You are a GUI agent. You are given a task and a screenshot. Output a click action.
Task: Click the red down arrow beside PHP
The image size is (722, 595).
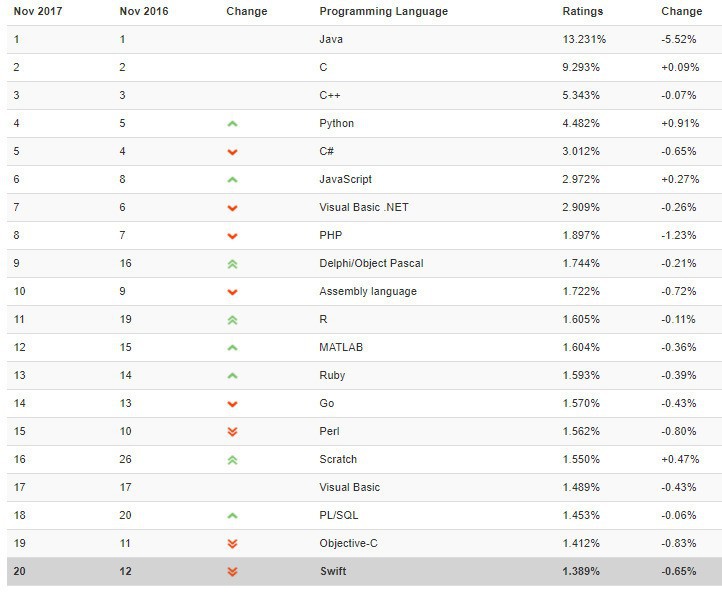tap(232, 236)
